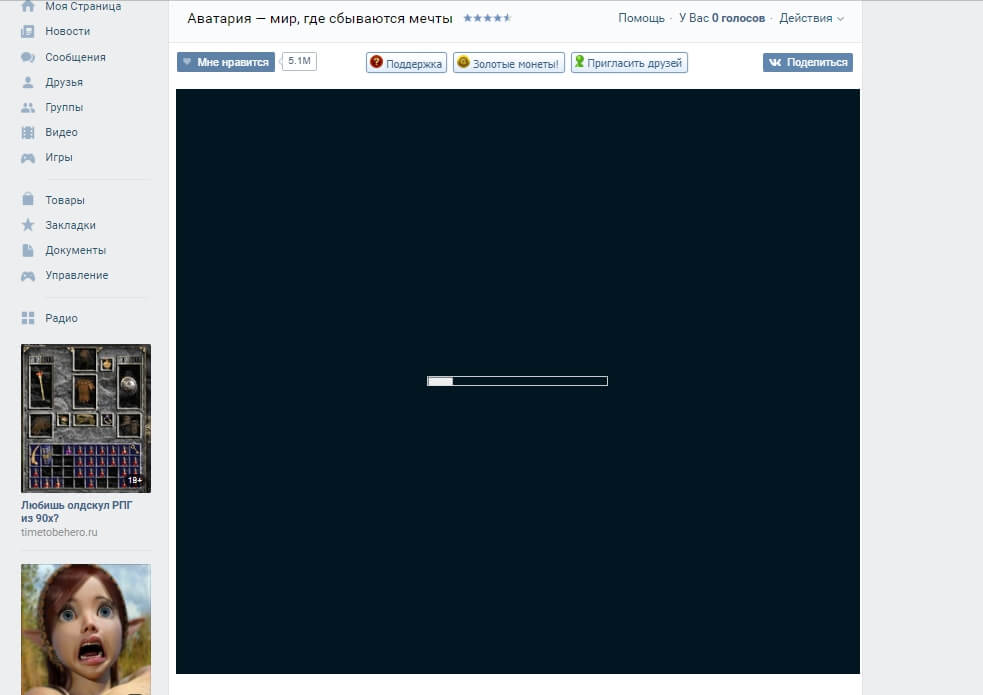
Task: Open Моя Страница in sidebar
Action: [83, 6]
